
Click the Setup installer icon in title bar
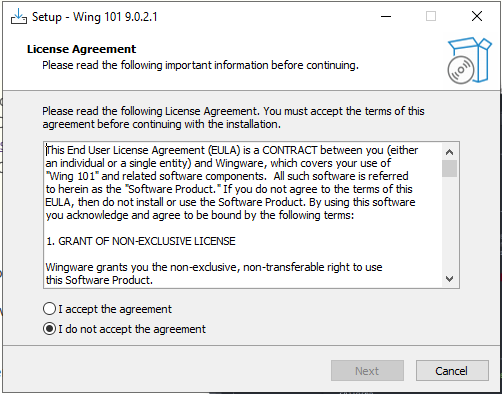point(19,16)
